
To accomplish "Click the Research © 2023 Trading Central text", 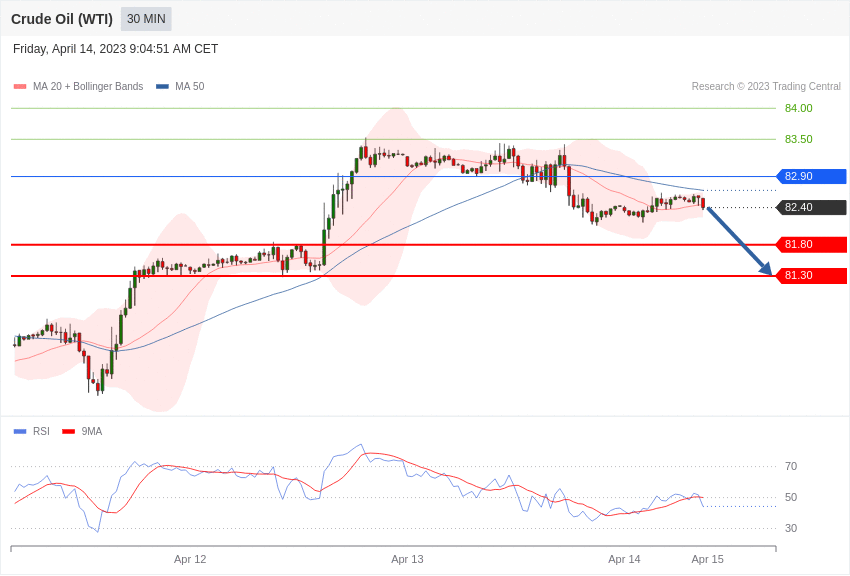I will click(766, 86).
